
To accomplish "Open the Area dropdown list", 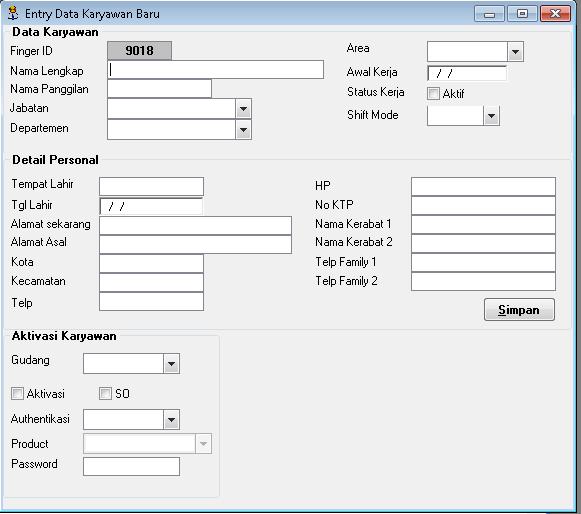I will (x=515, y=52).
